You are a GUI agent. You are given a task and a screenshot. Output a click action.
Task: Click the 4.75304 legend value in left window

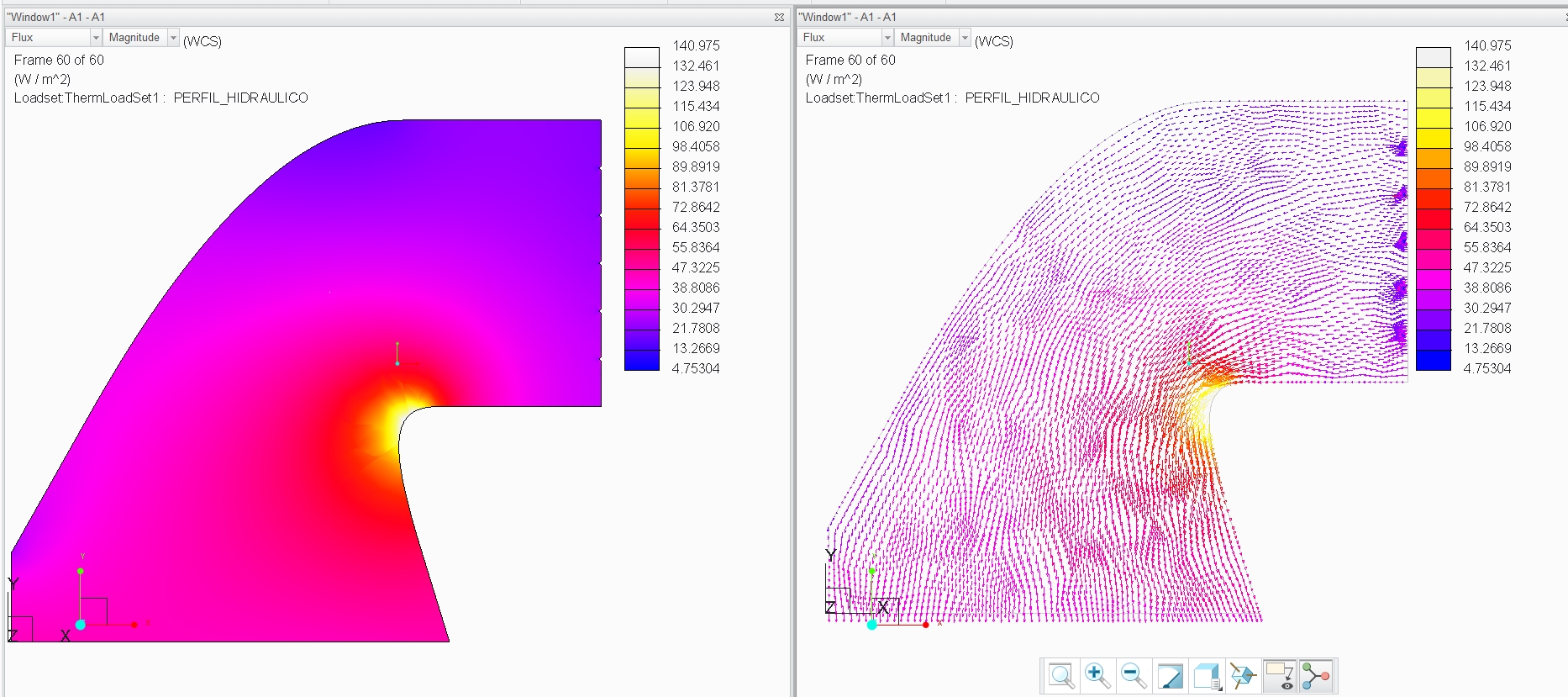coord(696,368)
